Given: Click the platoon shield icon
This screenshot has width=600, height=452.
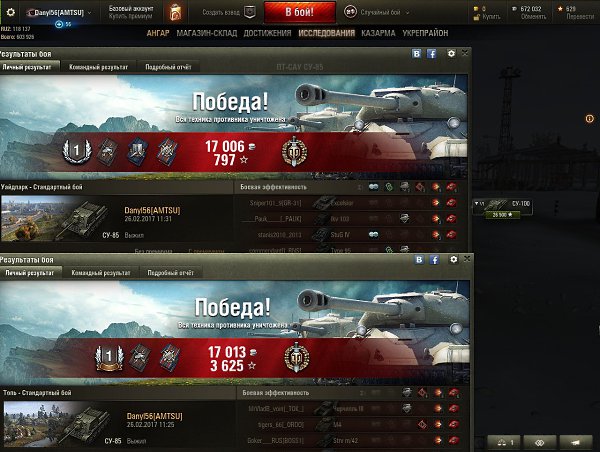Looking at the screenshot, I should 250,12.
